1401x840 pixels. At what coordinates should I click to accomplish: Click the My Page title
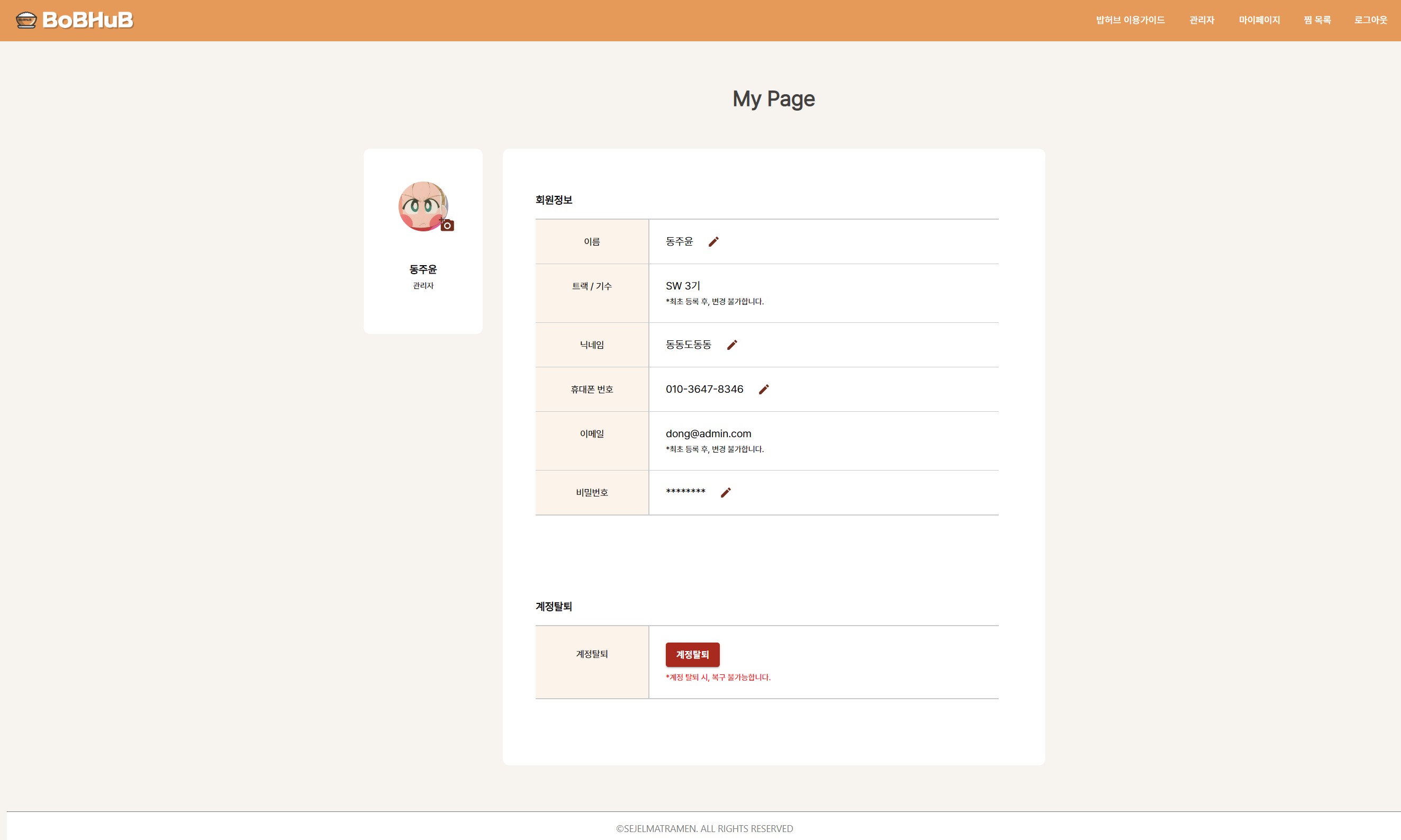(x=773, y=99)
